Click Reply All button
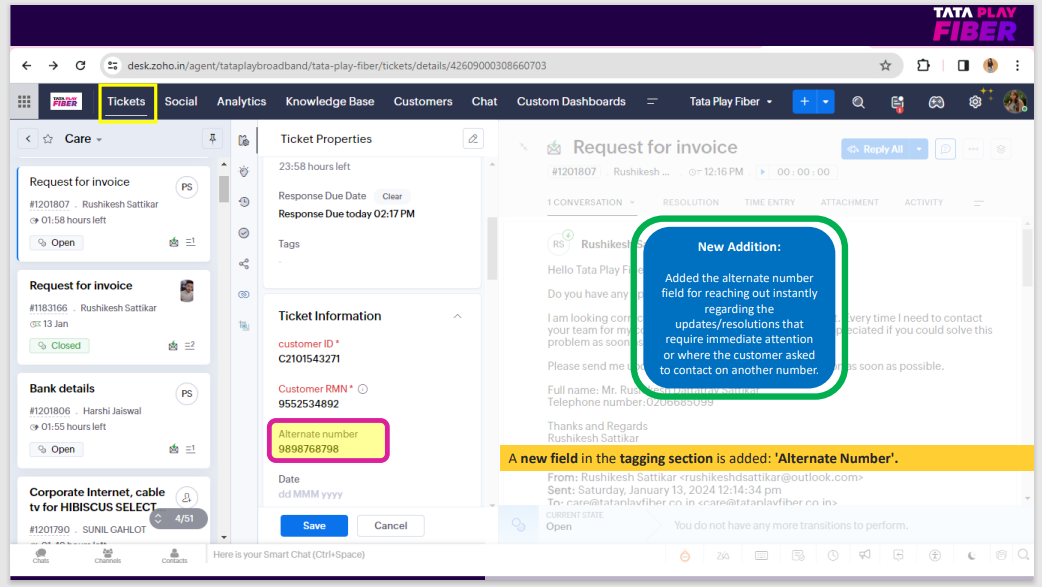The height and width of the screenshot is (587, 1042). point(876,149)
